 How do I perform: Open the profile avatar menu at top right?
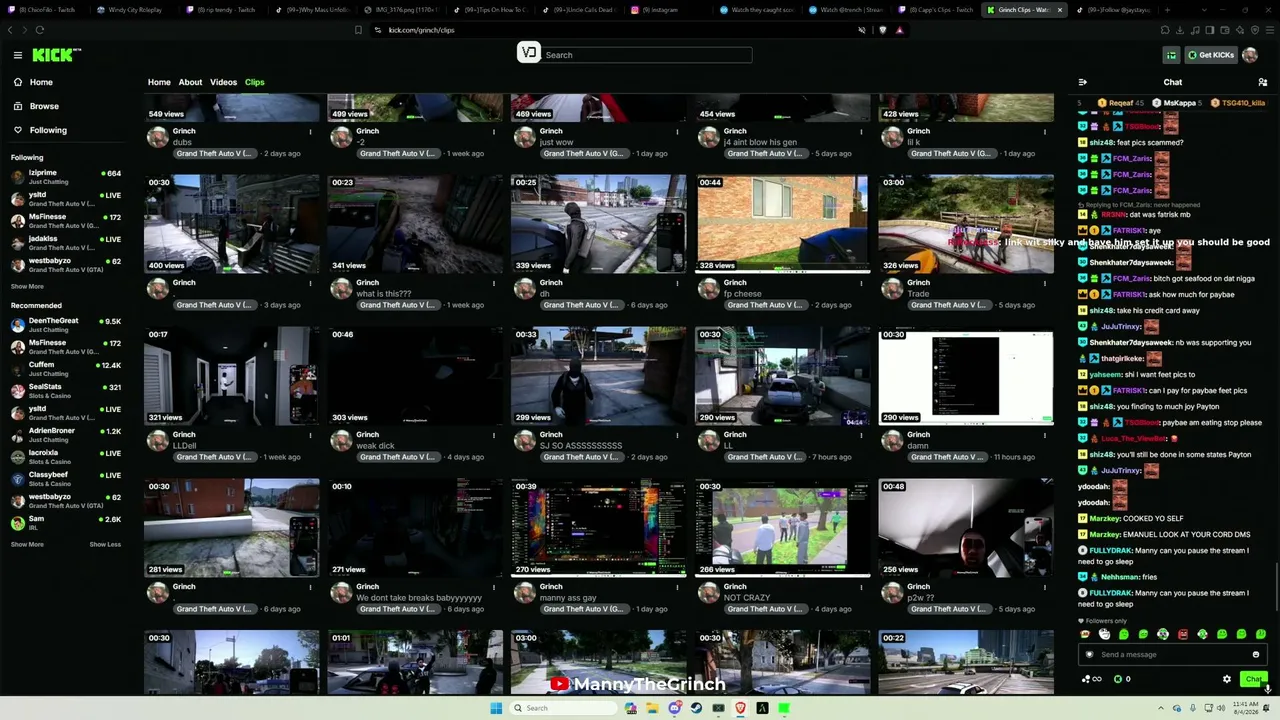tap(1250, 55)
